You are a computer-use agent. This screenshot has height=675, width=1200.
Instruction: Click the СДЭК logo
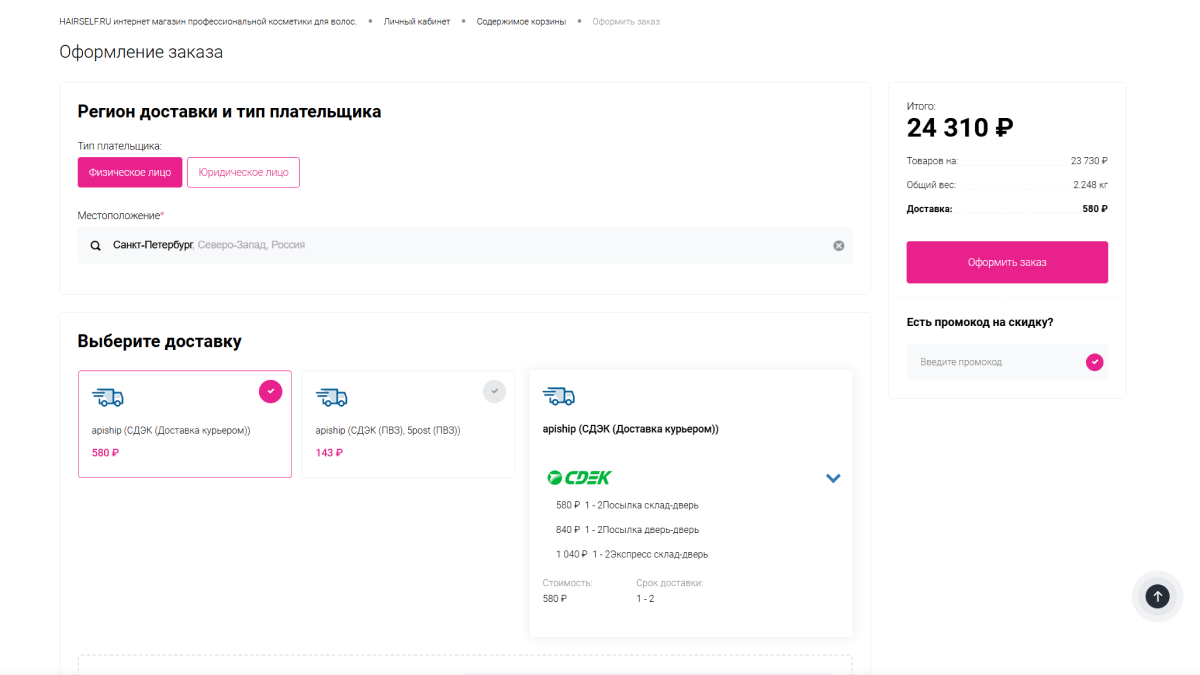(x=579, y=478)
